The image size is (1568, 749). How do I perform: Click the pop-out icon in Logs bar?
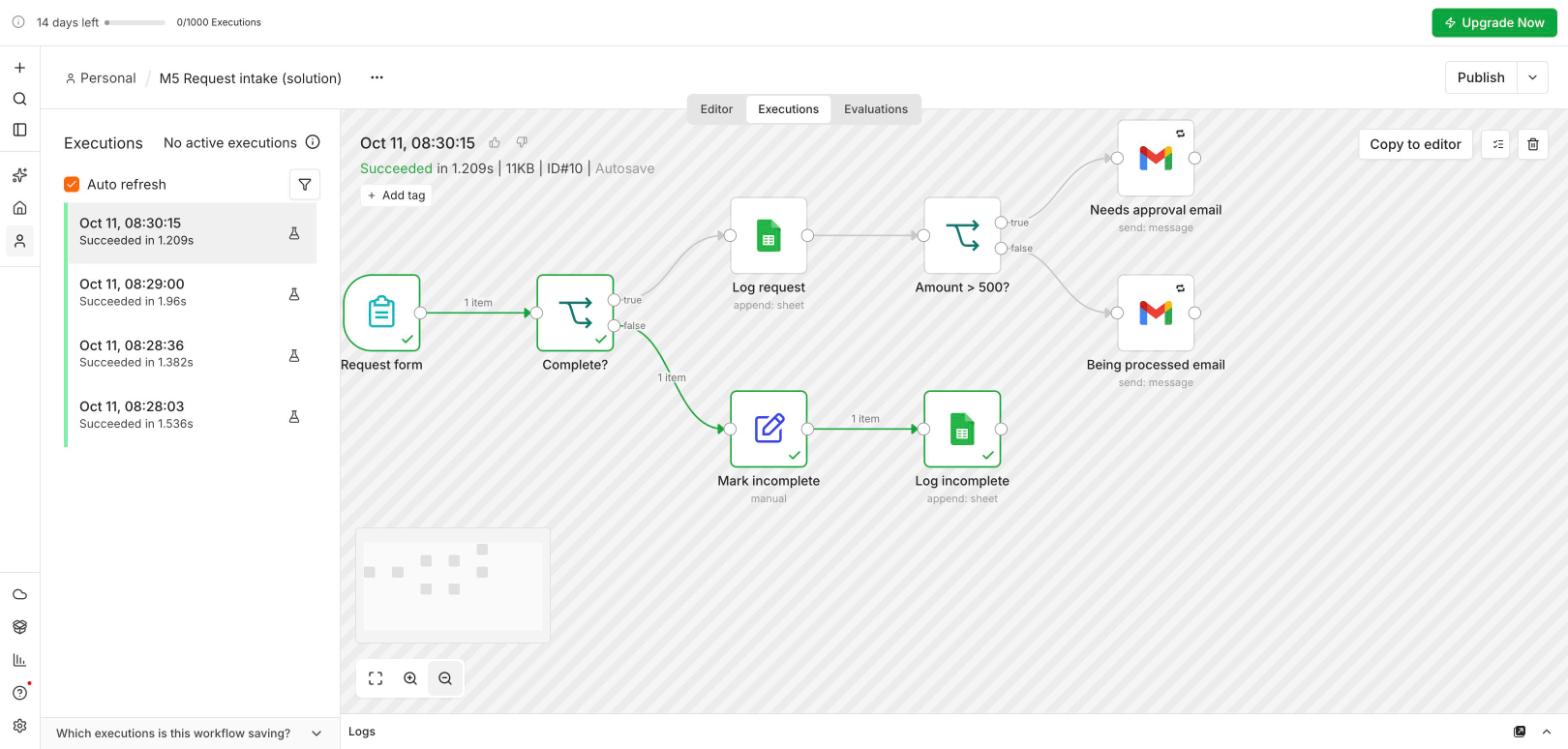(x=1520, y=731)
